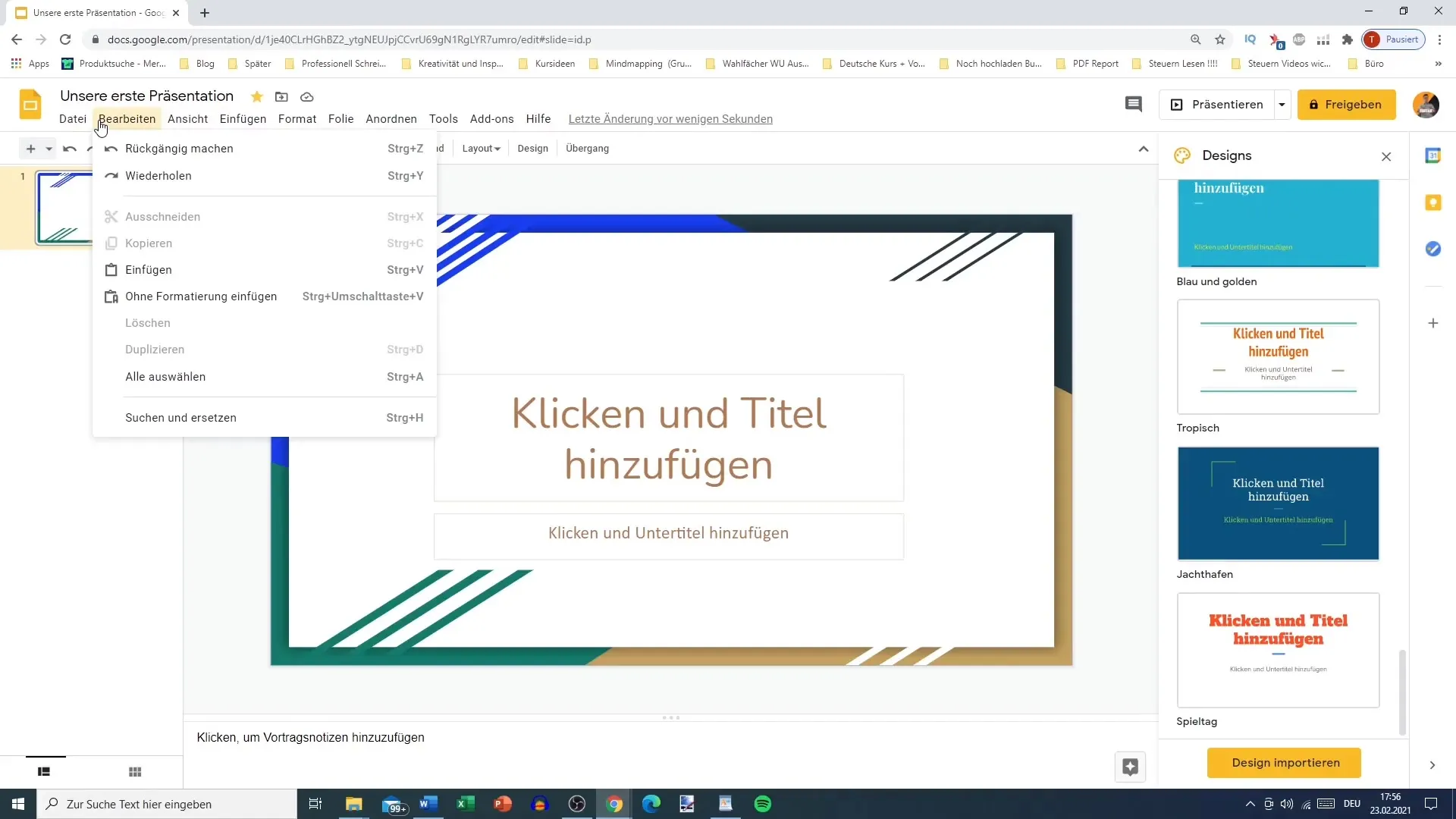
Task: Click the Freigeben share button
Action: [x=1350, y=104]
